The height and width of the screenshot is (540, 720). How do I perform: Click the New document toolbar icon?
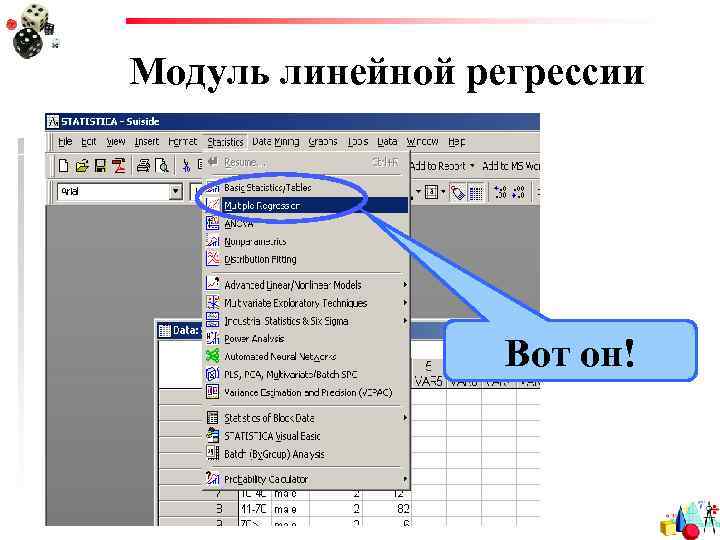point(64,166)
